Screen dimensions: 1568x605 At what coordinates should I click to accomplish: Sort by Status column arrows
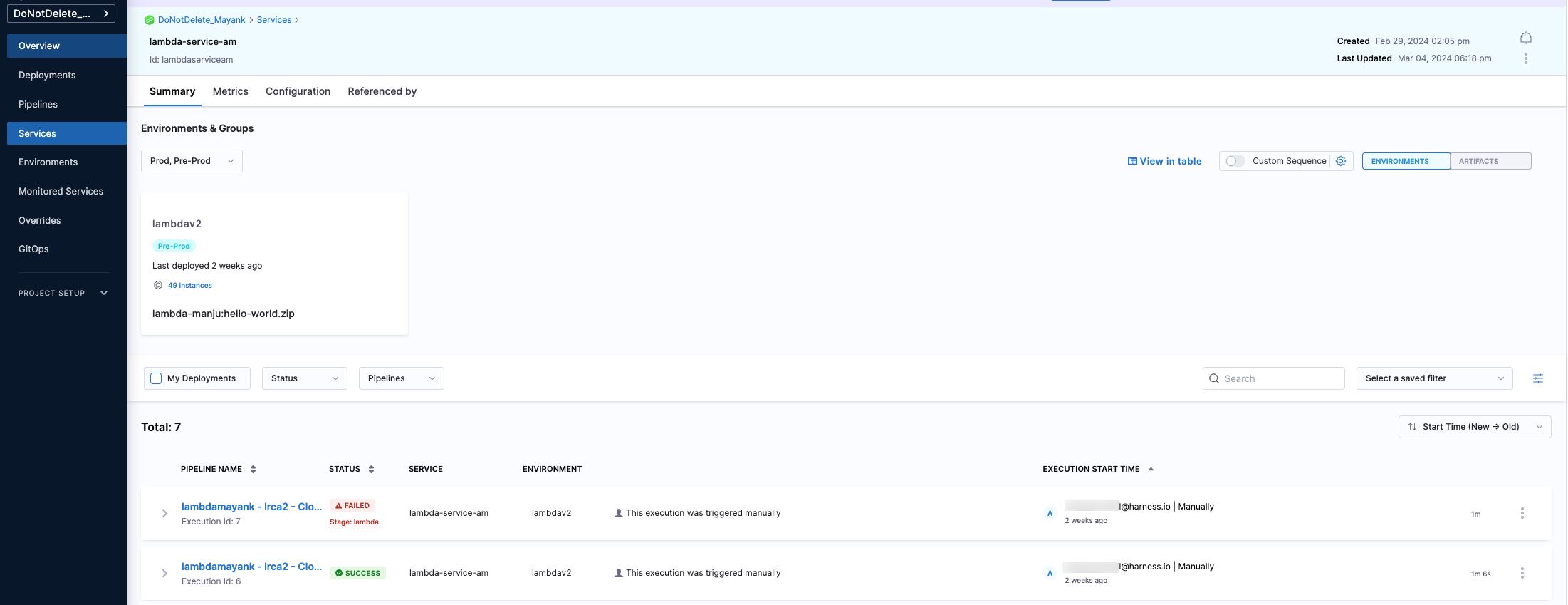click(371, 469)
